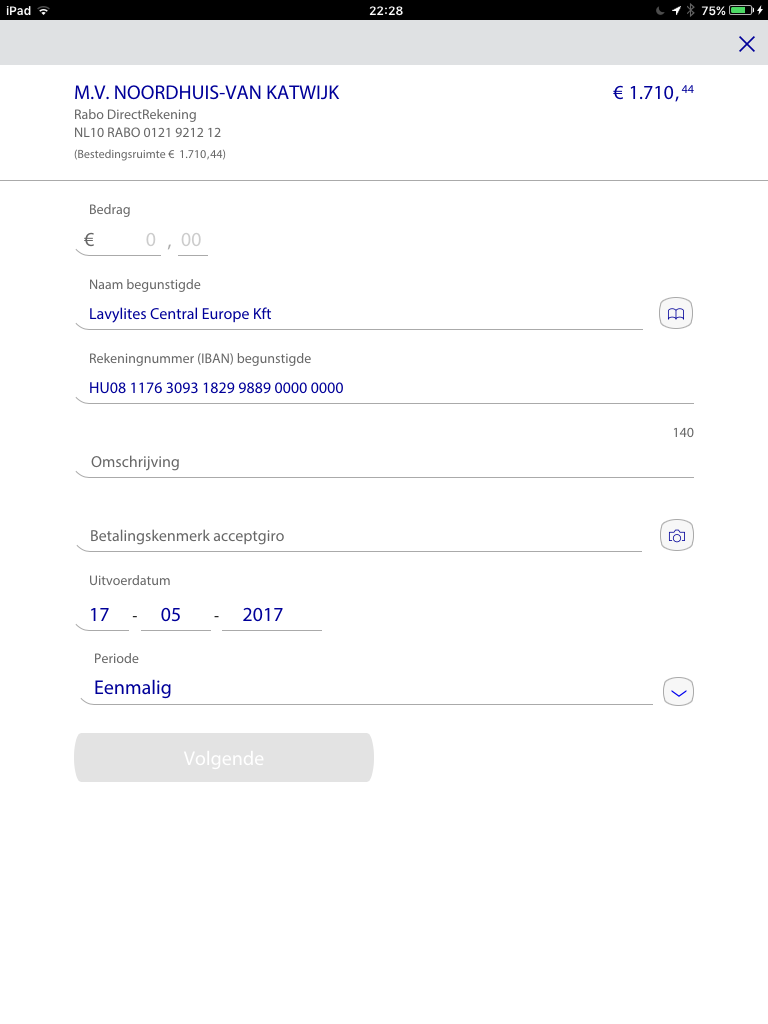Viewport: 768px width, 1024px height.
Task: Tap the cents field of Bedrag
Action: tap(192, 240)
